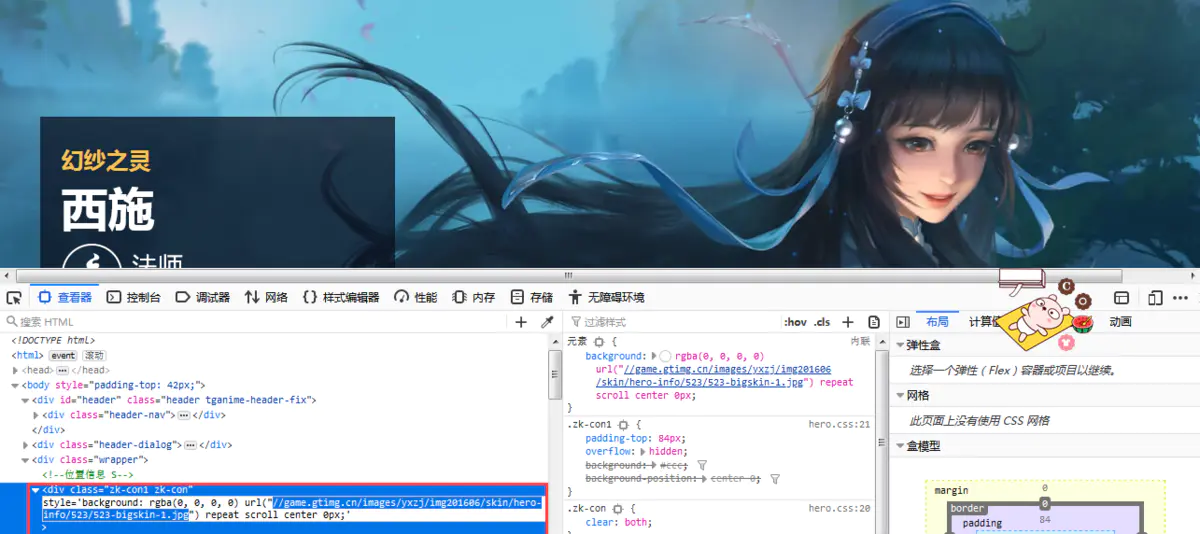Click the 幻纱之灵 skin title
The width and height of the screenshot is (1200, 534).
(106, 159)
